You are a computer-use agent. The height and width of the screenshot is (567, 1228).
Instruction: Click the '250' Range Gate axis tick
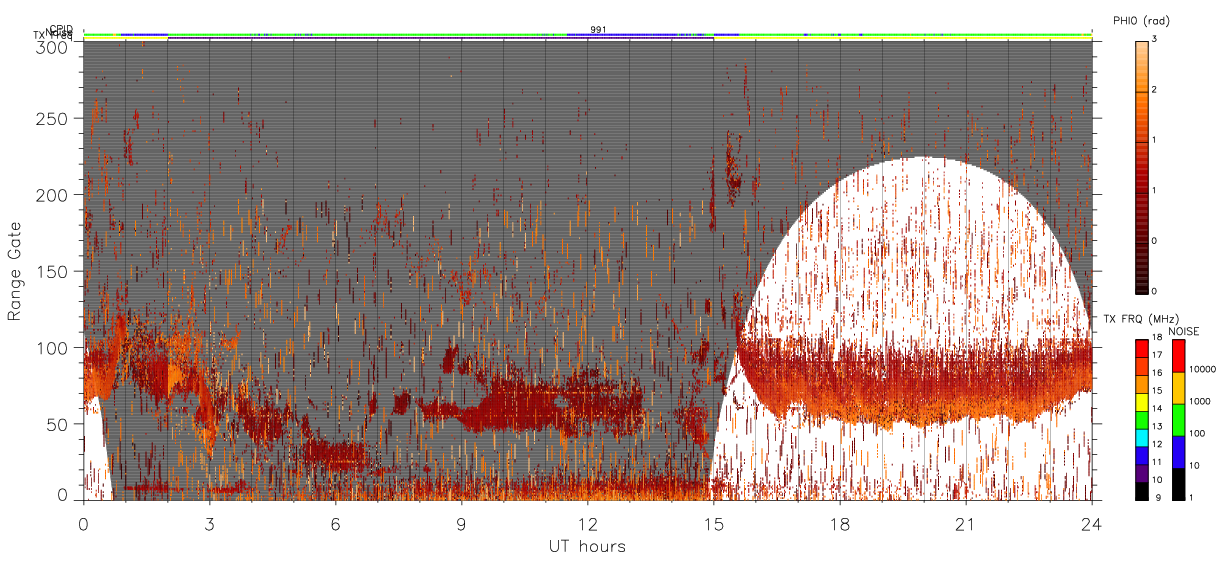click(x=51, y=118)
